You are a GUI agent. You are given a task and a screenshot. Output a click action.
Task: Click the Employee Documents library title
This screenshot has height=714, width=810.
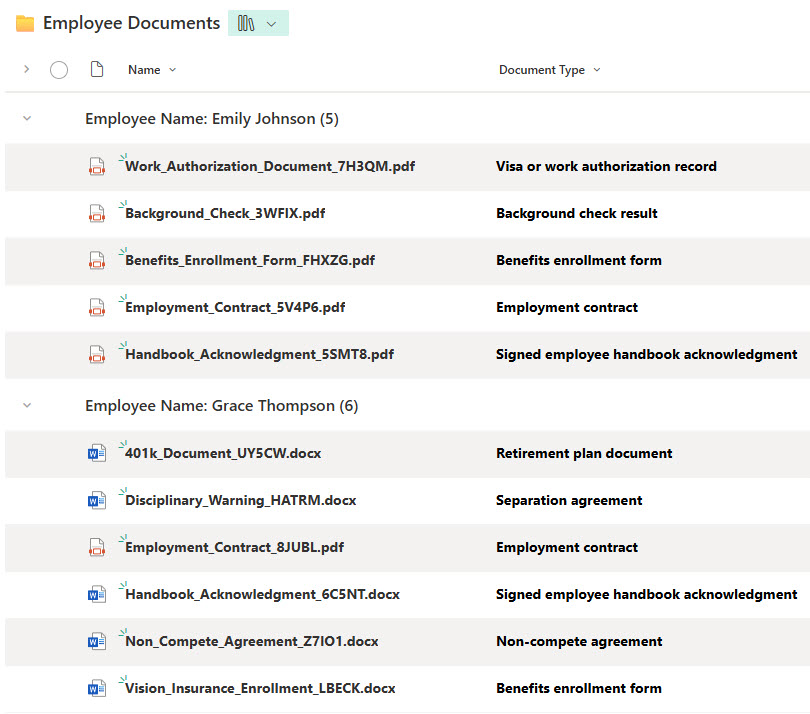click(132, 23)
